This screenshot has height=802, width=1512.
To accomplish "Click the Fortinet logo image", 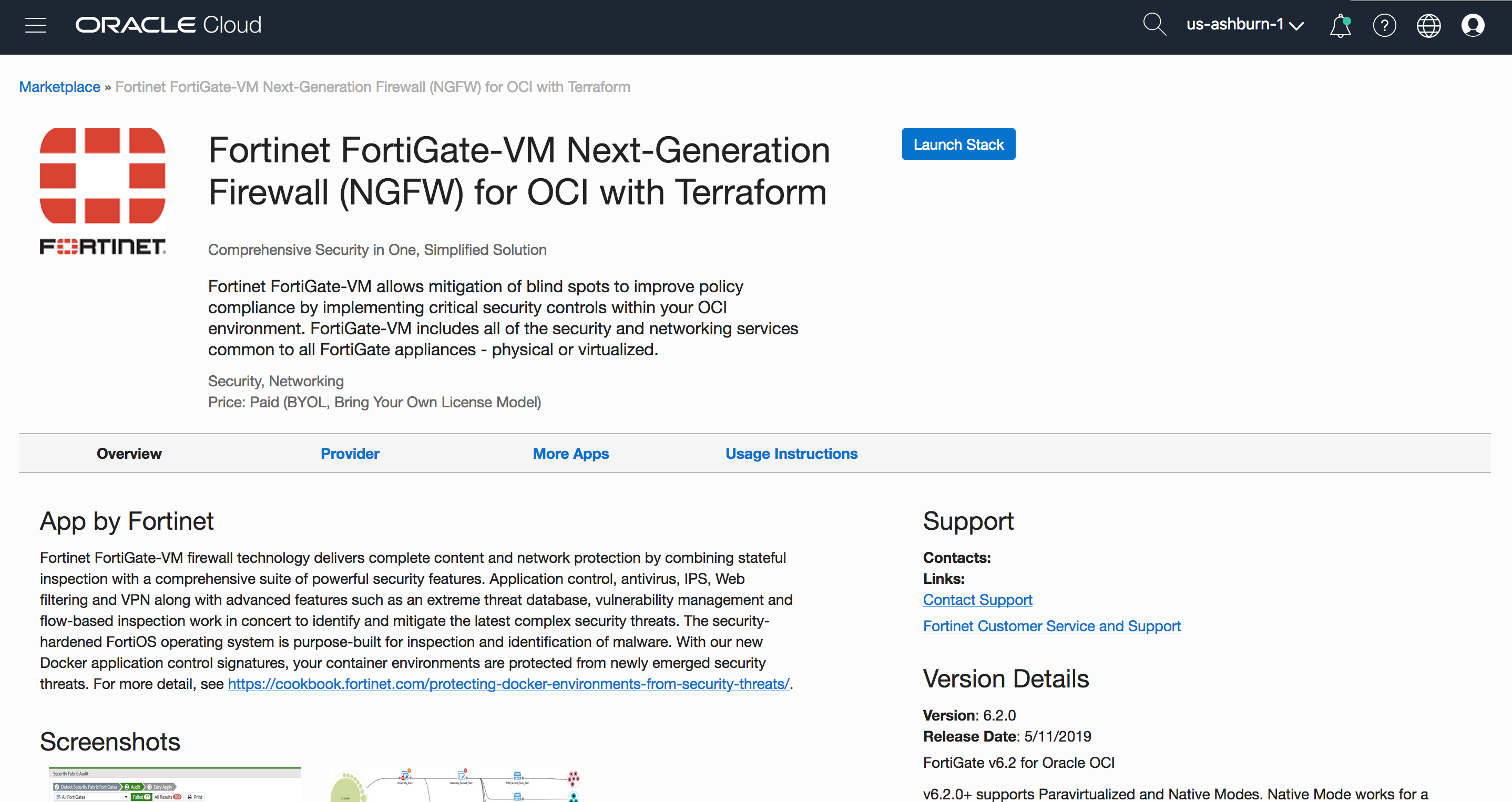I will [x=103, y=191].
